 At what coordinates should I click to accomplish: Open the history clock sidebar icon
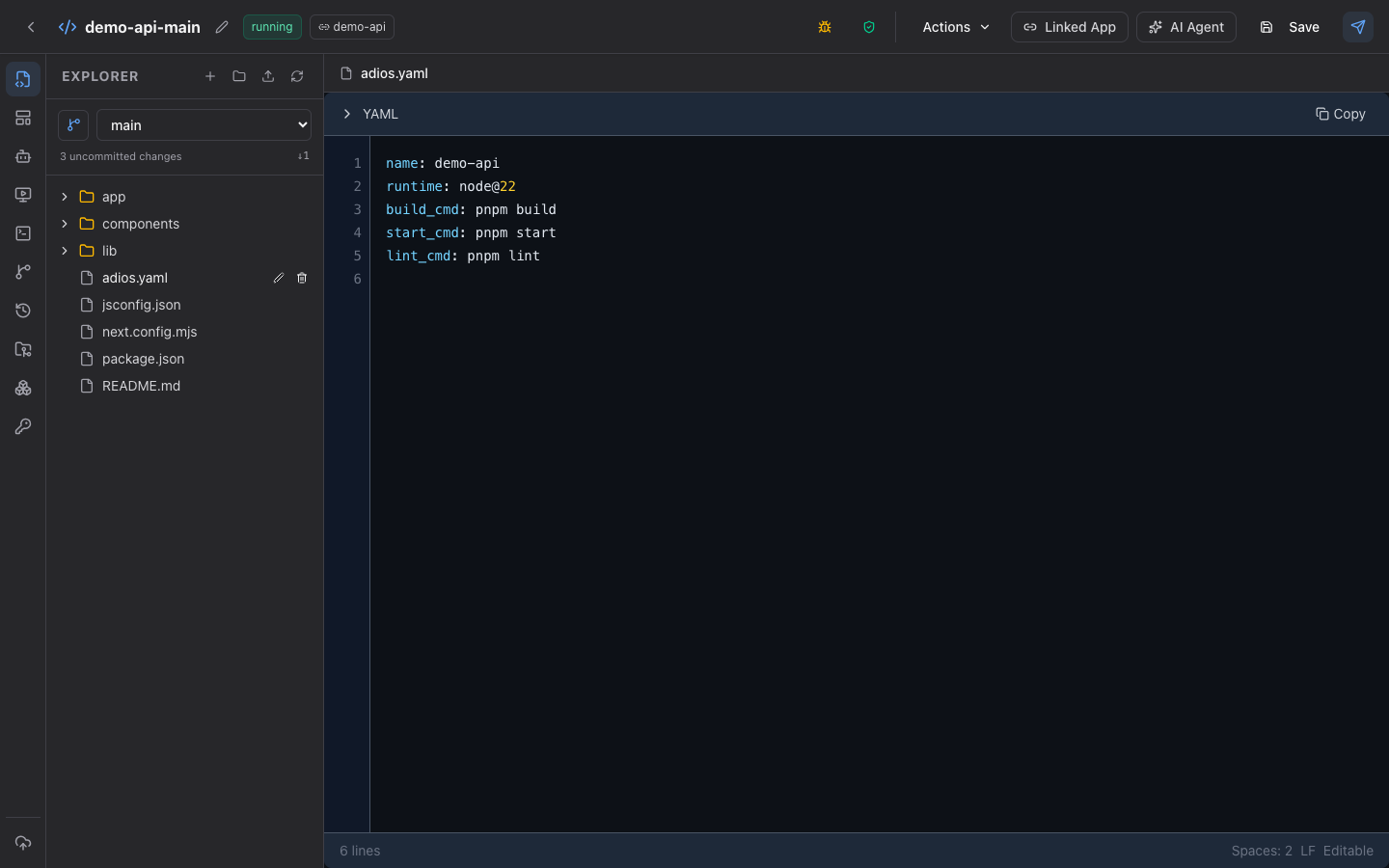coord(23,311)
